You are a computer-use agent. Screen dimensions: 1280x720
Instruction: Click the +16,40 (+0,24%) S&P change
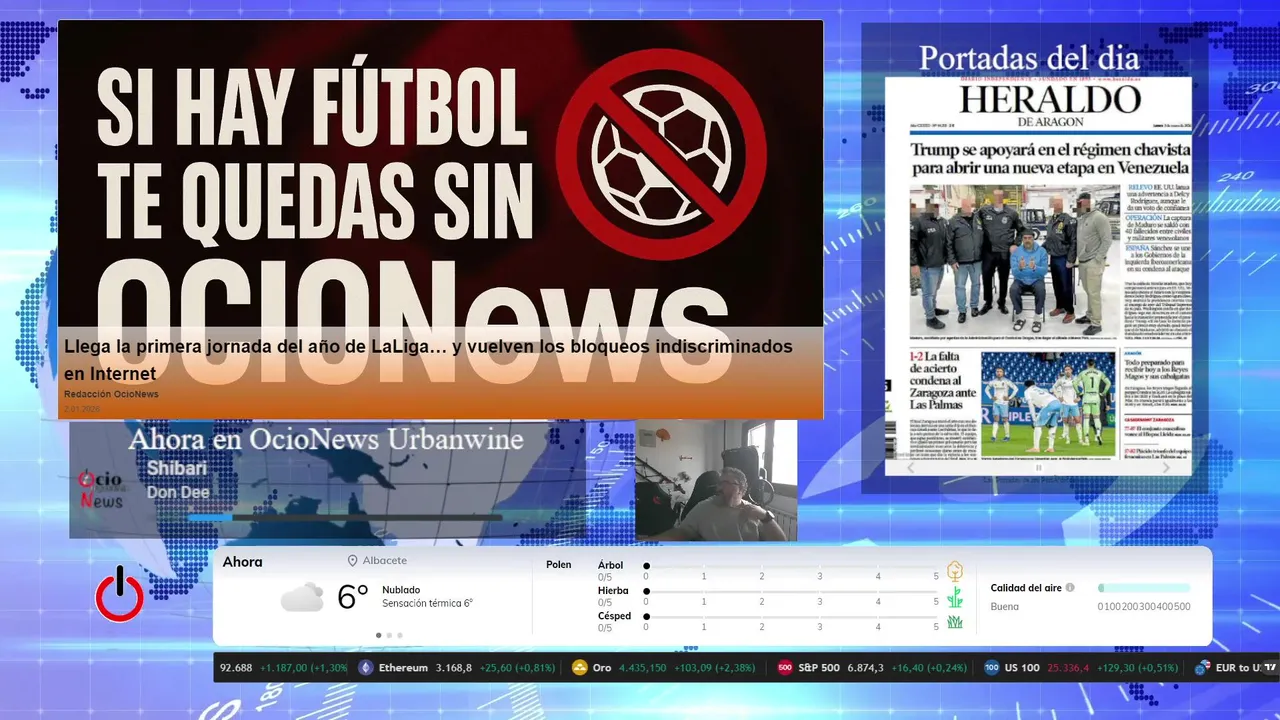929,668
